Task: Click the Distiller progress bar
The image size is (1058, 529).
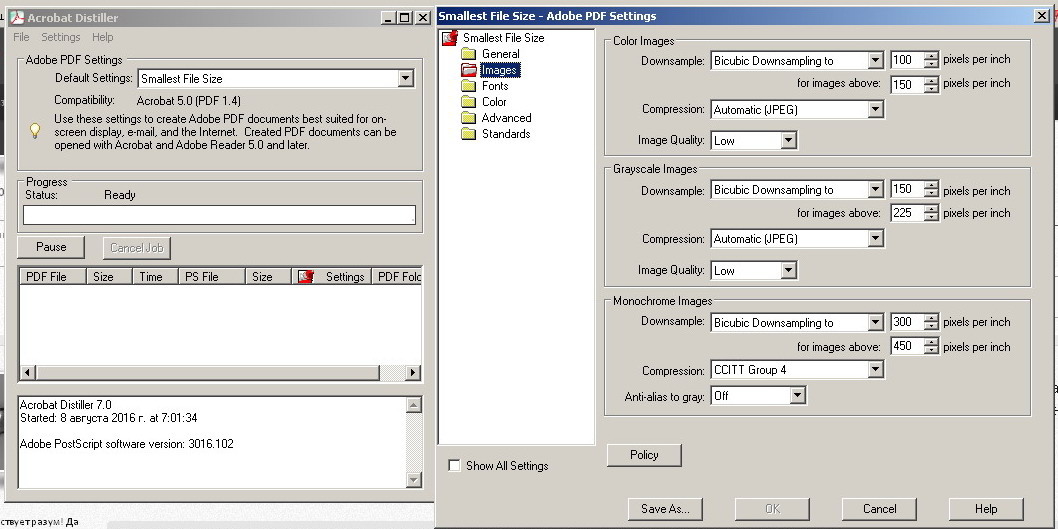Action: [219, 215]
